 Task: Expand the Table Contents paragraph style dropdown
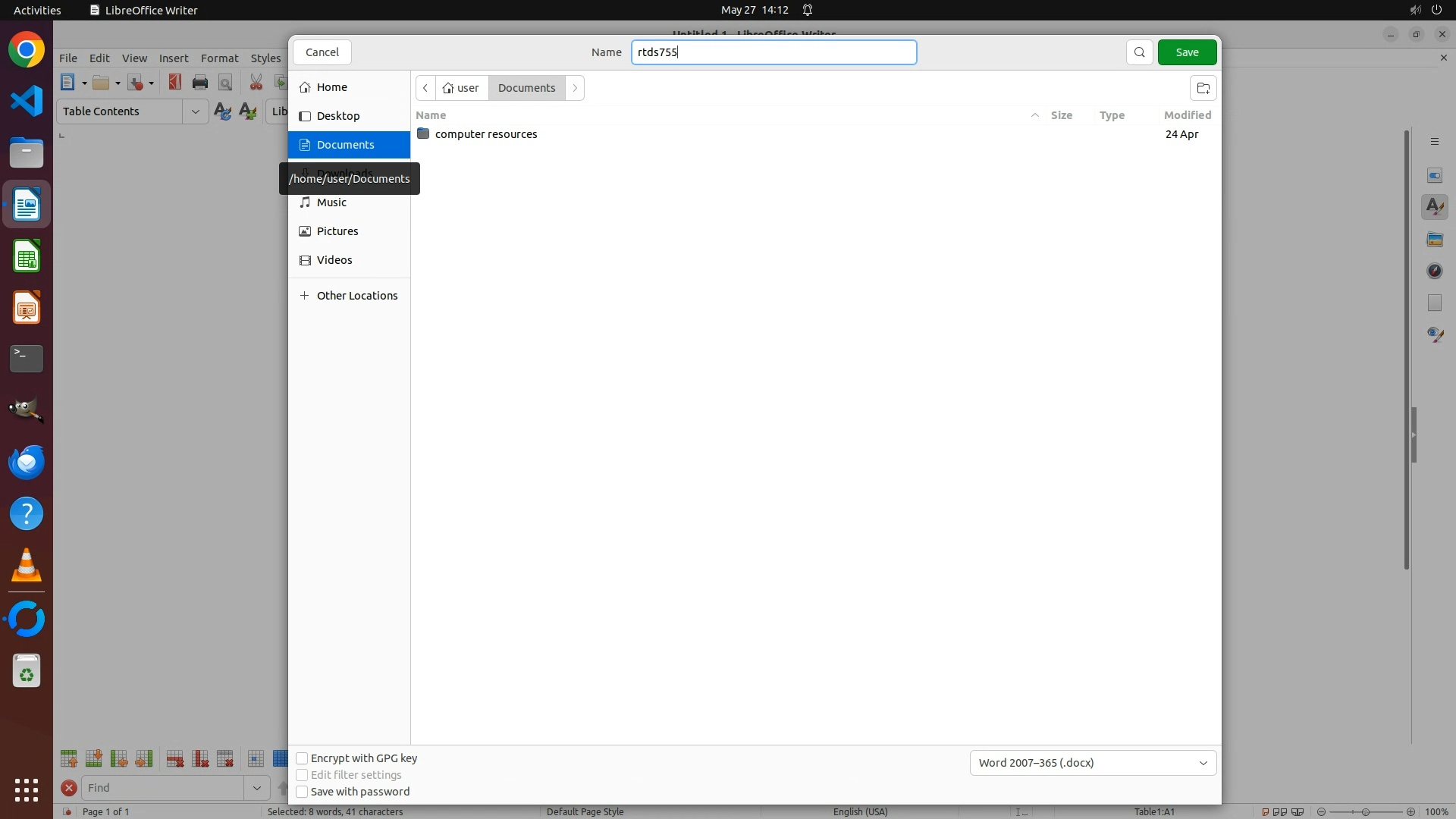(195, 111)
